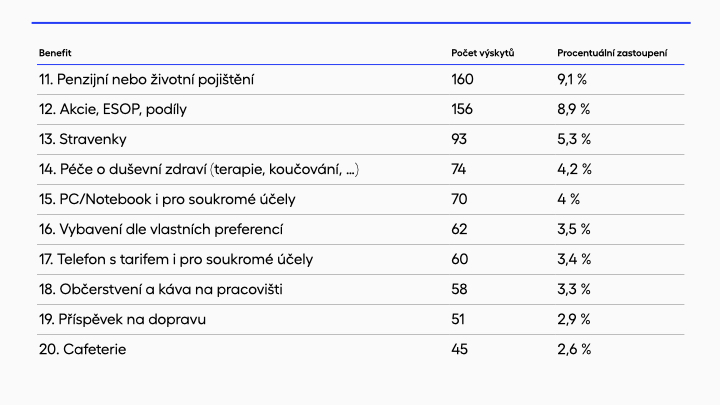Select the Penzijní nebo životní pojištění row
The image size is (720, 405).
pyautogui.click(x=146, y=79)
